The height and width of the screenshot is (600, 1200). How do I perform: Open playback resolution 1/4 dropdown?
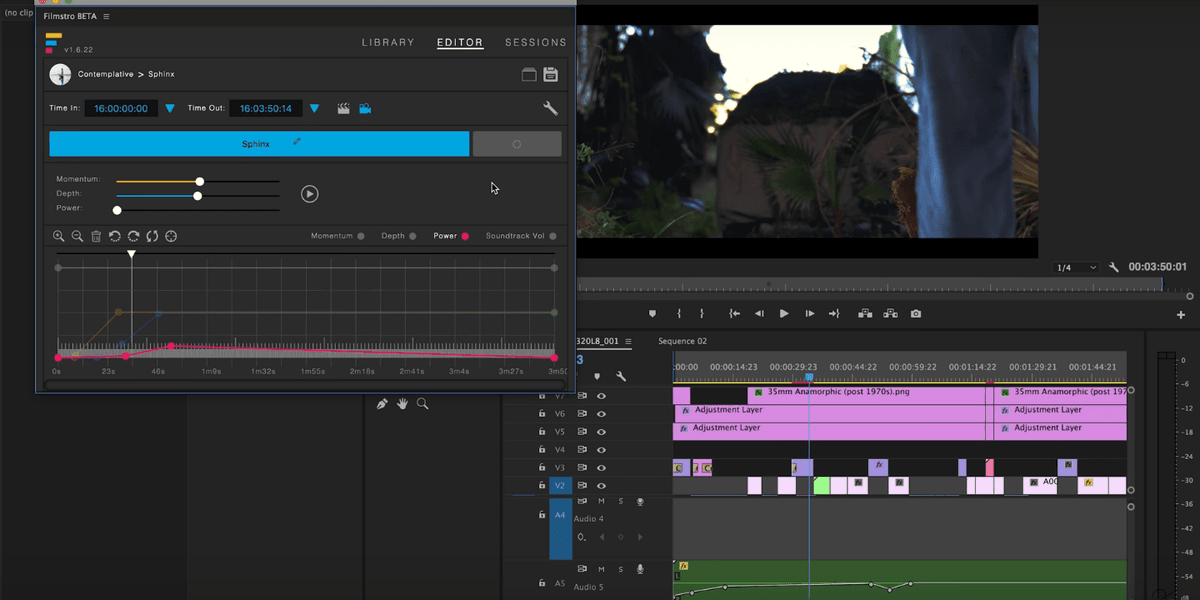(x=1076, y=268)
